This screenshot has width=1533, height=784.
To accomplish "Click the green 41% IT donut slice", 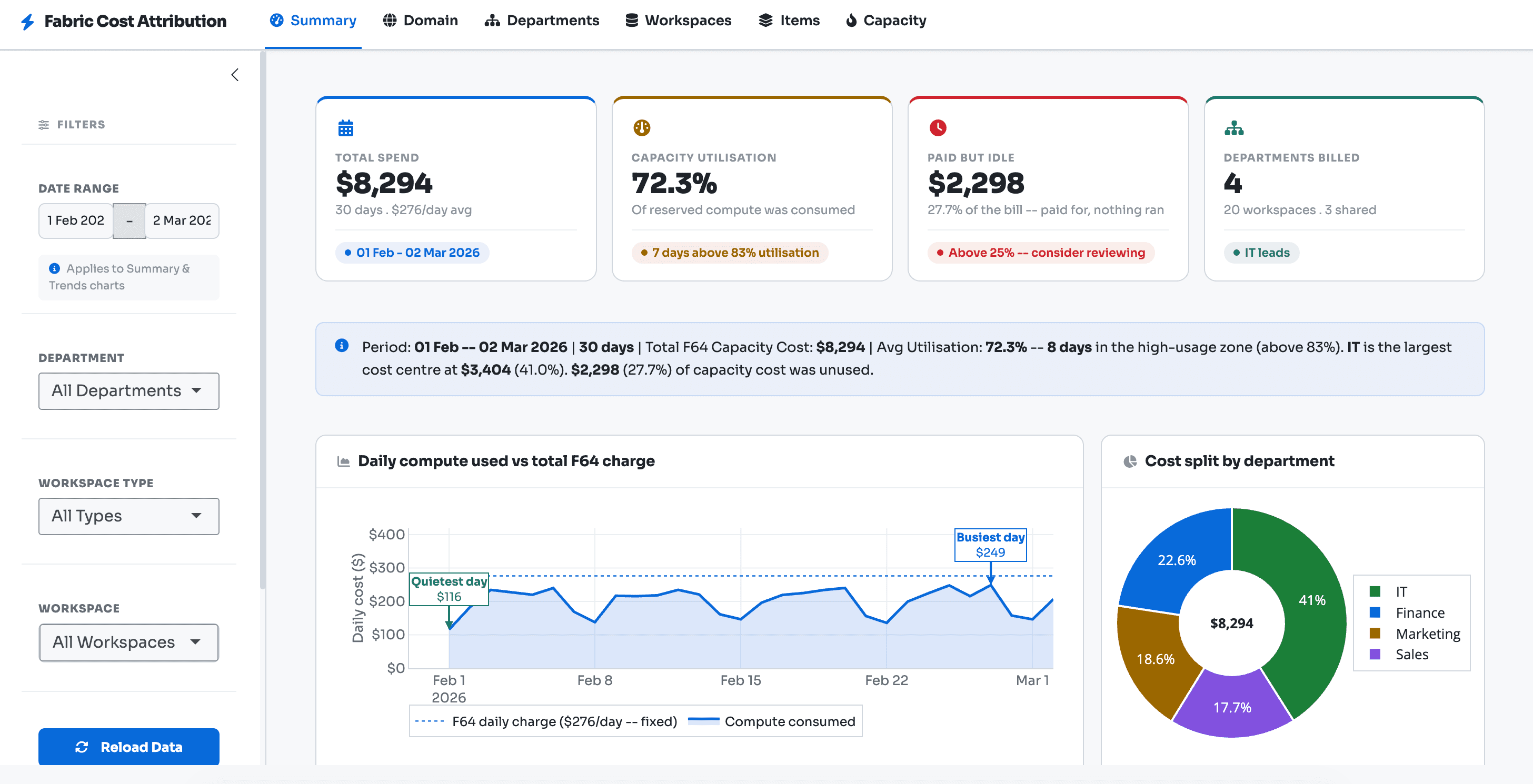I will [x=1312, y=600].
